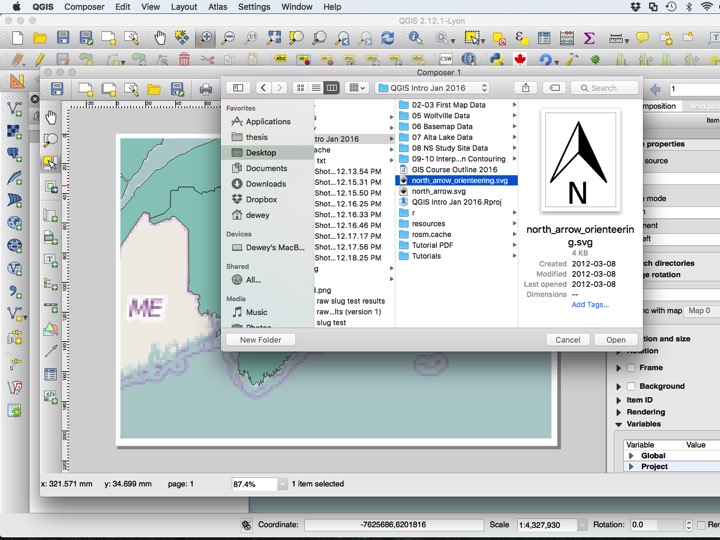Select the Identify Features tool

pos(415,38)
